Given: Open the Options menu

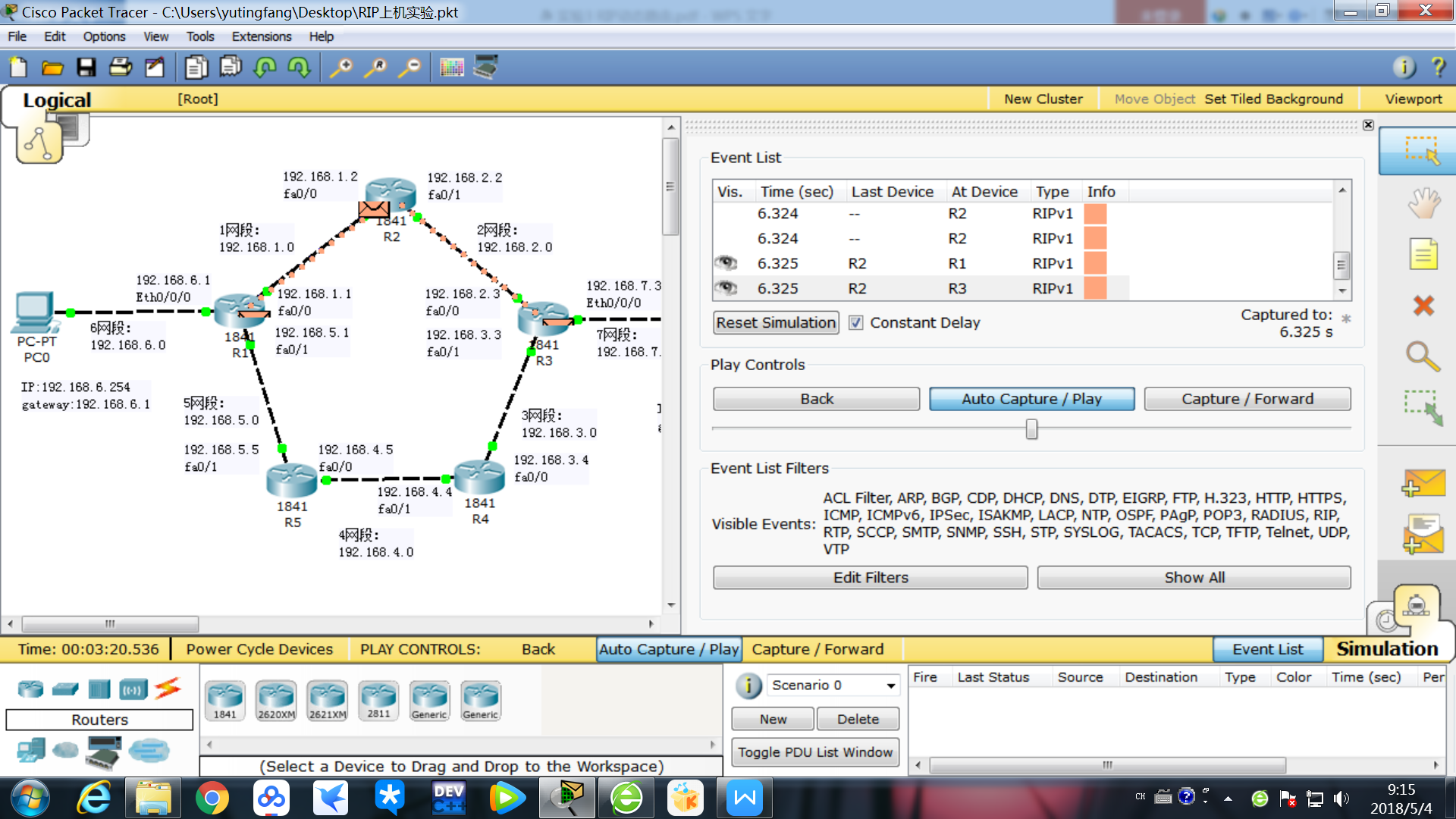Looking at the screenshot, I should point(104,36).
